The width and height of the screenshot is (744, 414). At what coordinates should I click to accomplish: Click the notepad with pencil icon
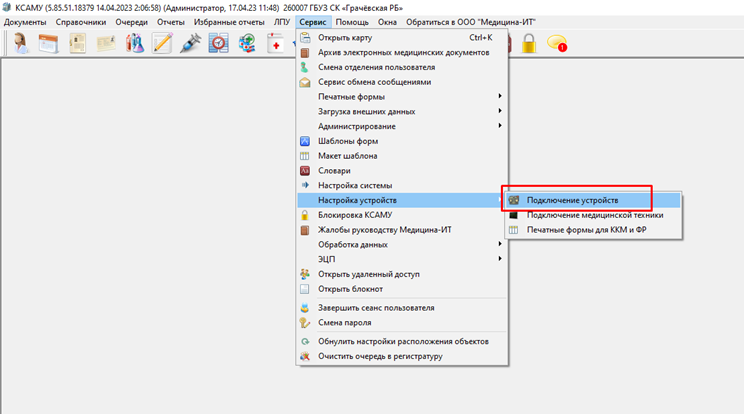coord(162,43)
